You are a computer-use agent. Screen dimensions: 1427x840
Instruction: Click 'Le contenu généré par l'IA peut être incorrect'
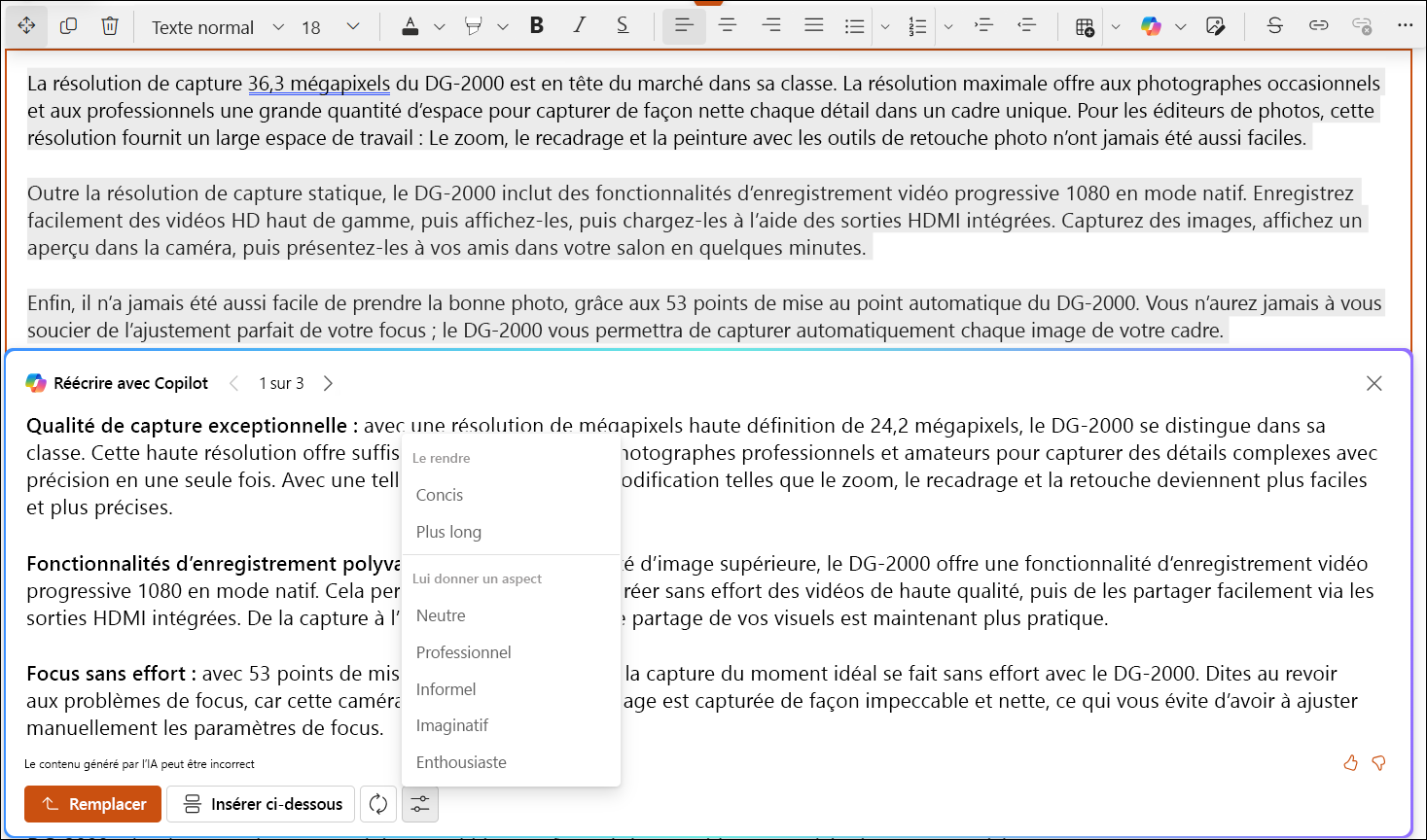[139, 764]
